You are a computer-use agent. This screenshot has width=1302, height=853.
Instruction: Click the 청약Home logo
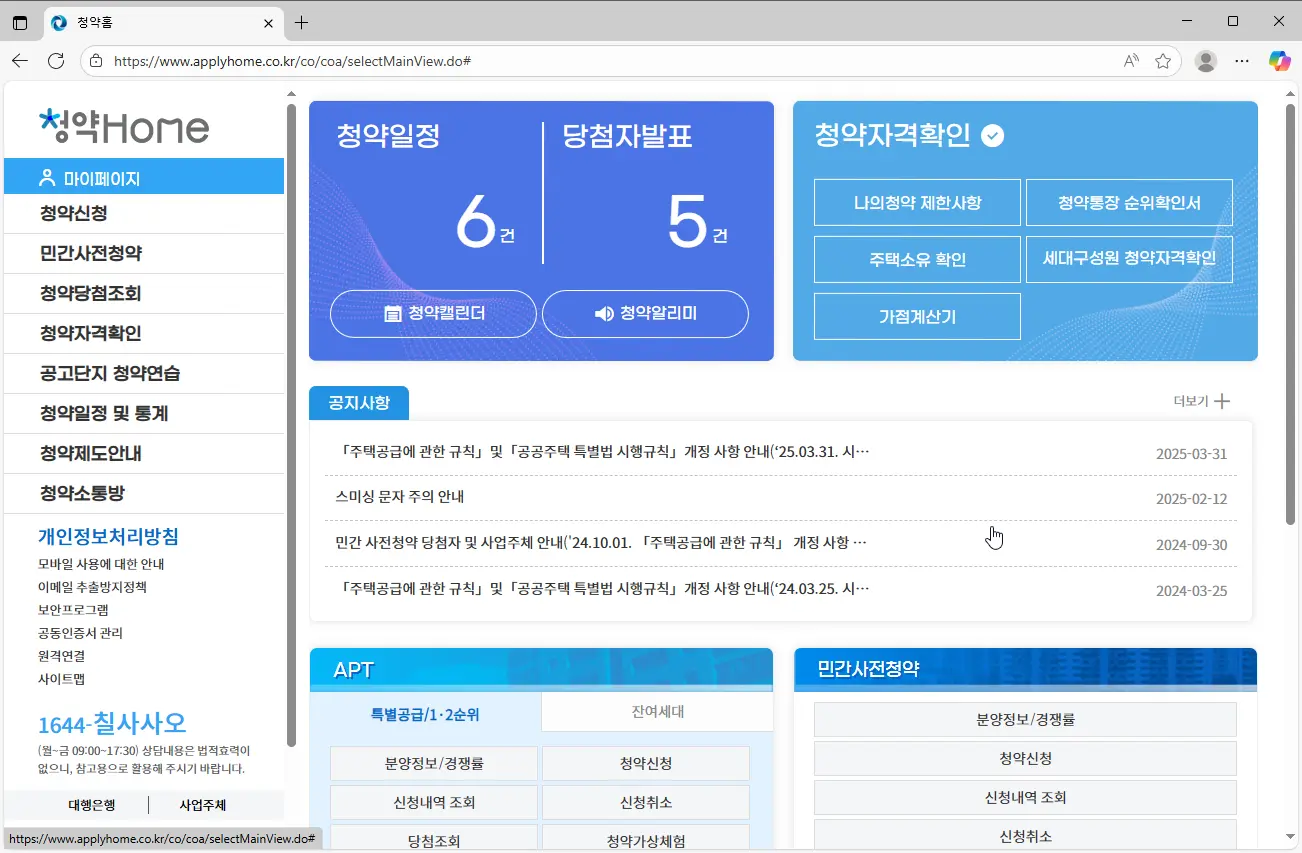pos(124,128)
